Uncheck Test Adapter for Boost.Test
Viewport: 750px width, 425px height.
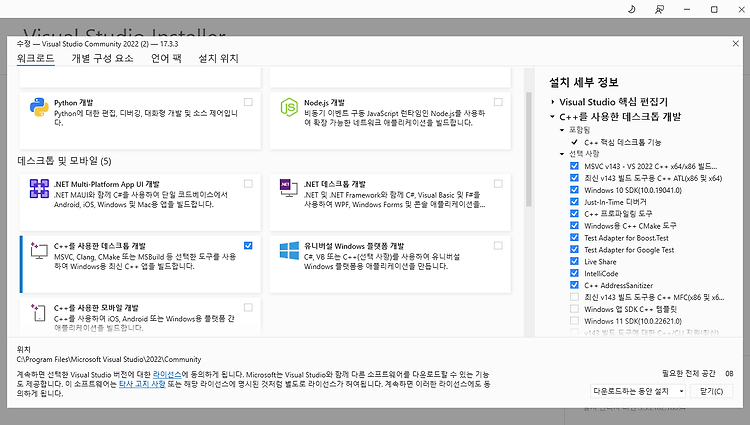click(x=574, y=237)
